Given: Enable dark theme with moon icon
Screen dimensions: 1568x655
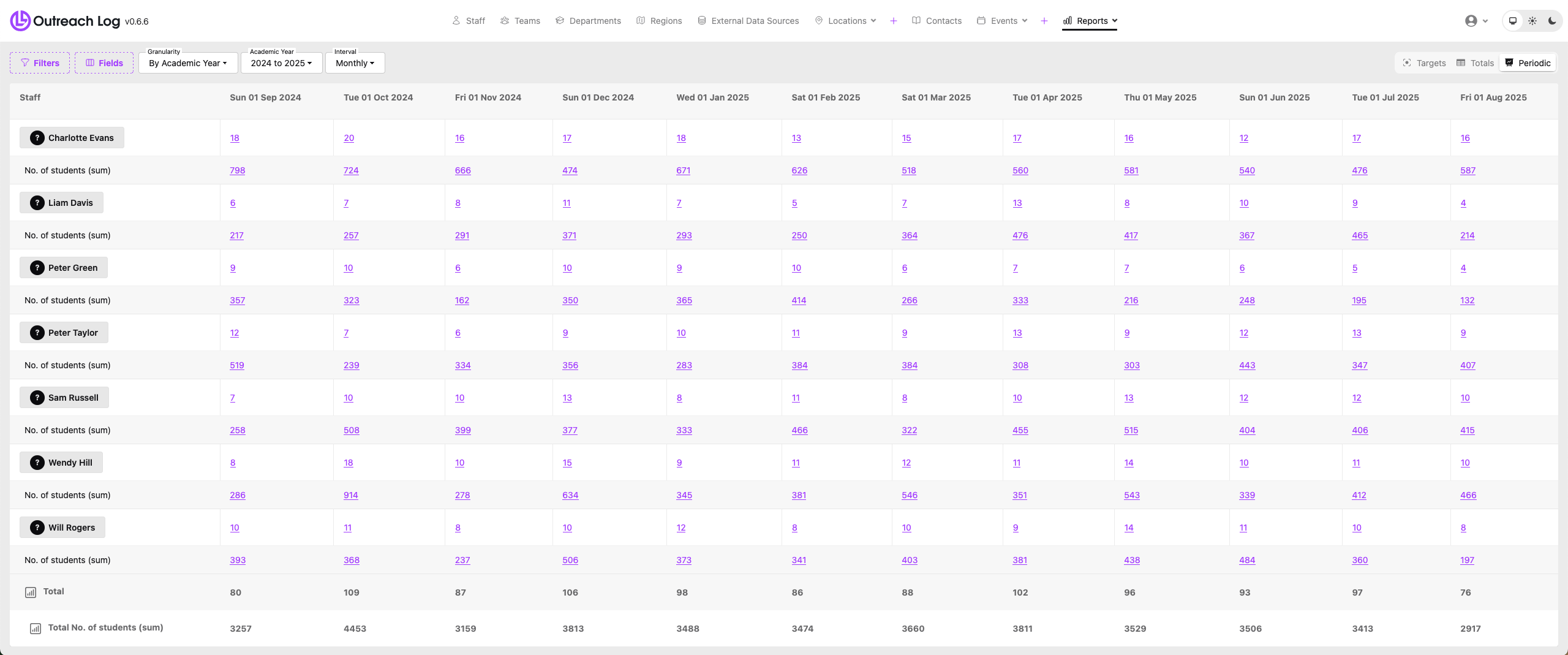Looking at the screenshot, I should (x=1552, y=21).
